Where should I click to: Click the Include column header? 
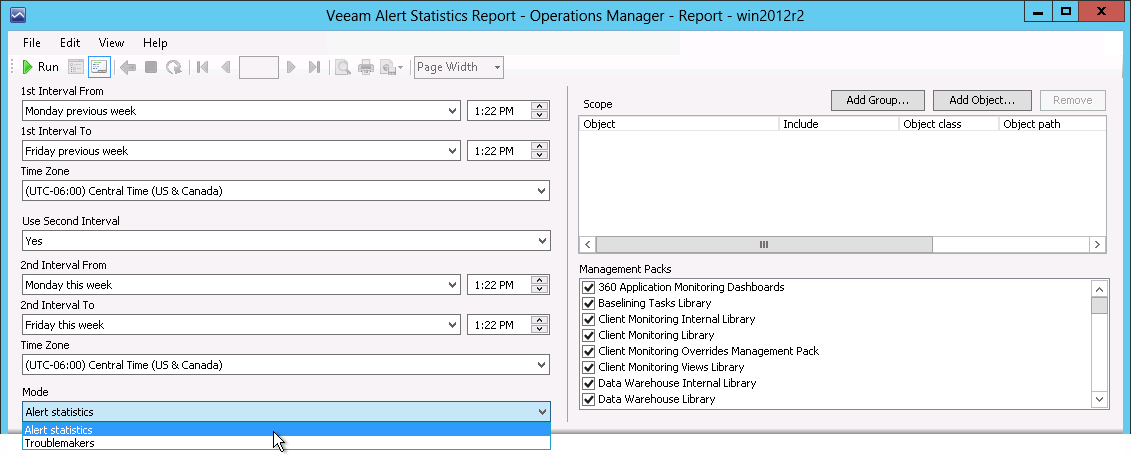click(840, 124)
